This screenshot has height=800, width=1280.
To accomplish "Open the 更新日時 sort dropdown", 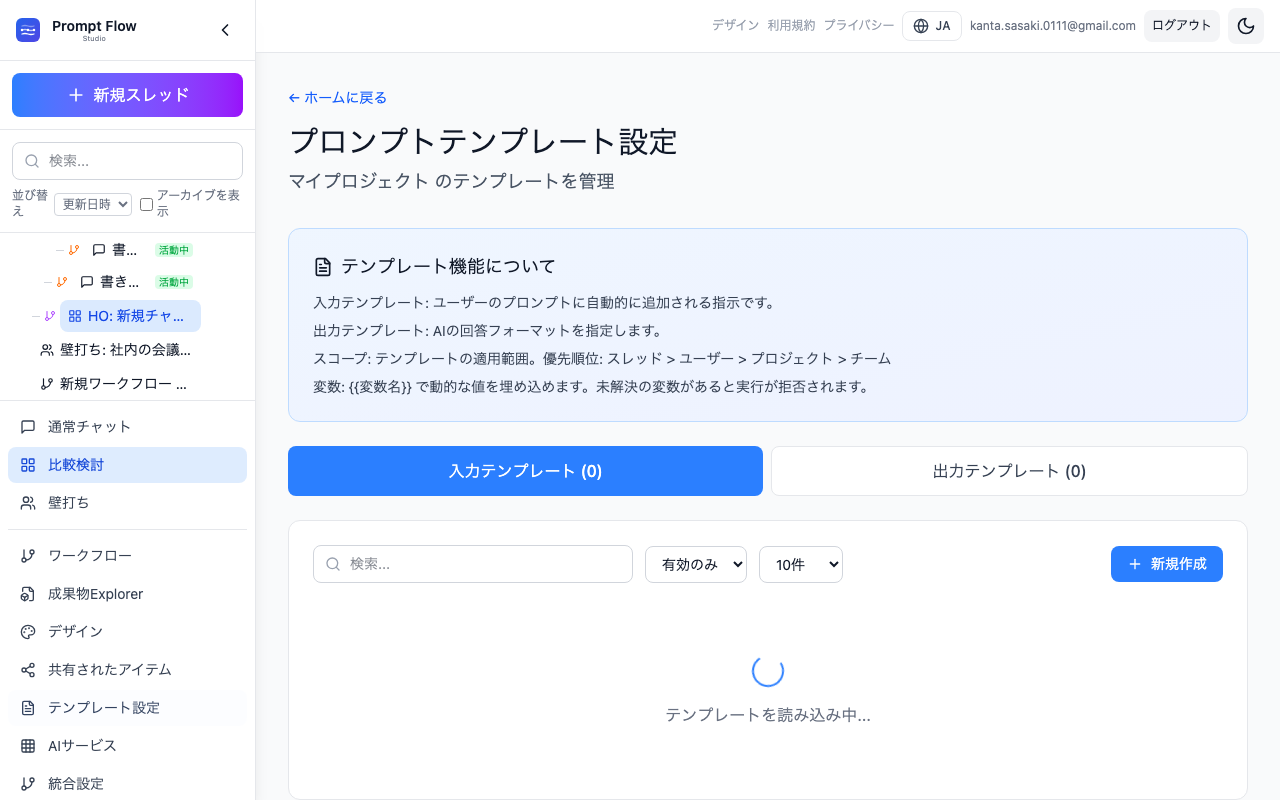I will 93,204.
